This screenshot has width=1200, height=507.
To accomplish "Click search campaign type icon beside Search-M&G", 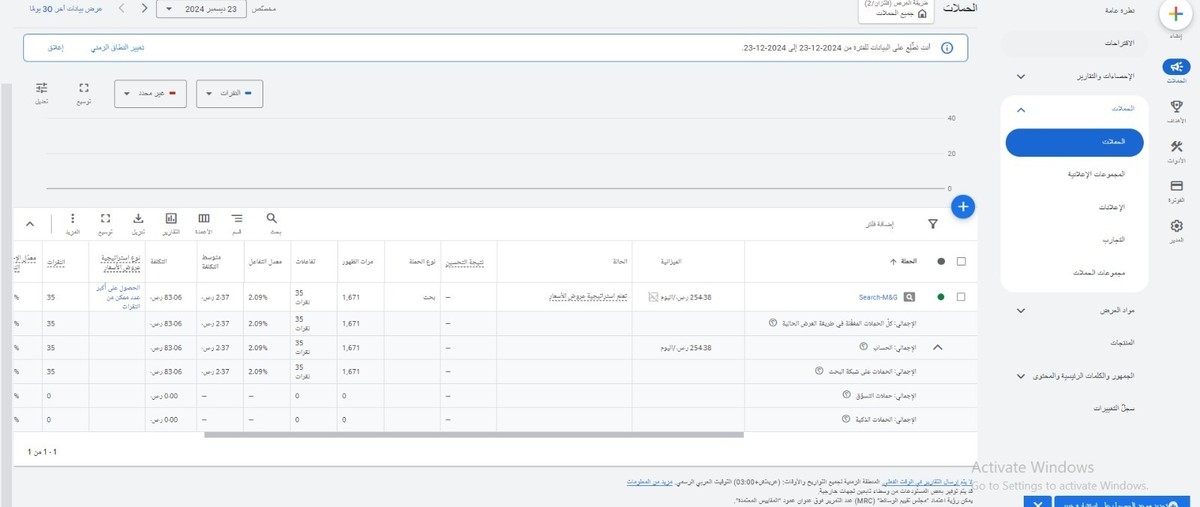I will coord(909,297).
